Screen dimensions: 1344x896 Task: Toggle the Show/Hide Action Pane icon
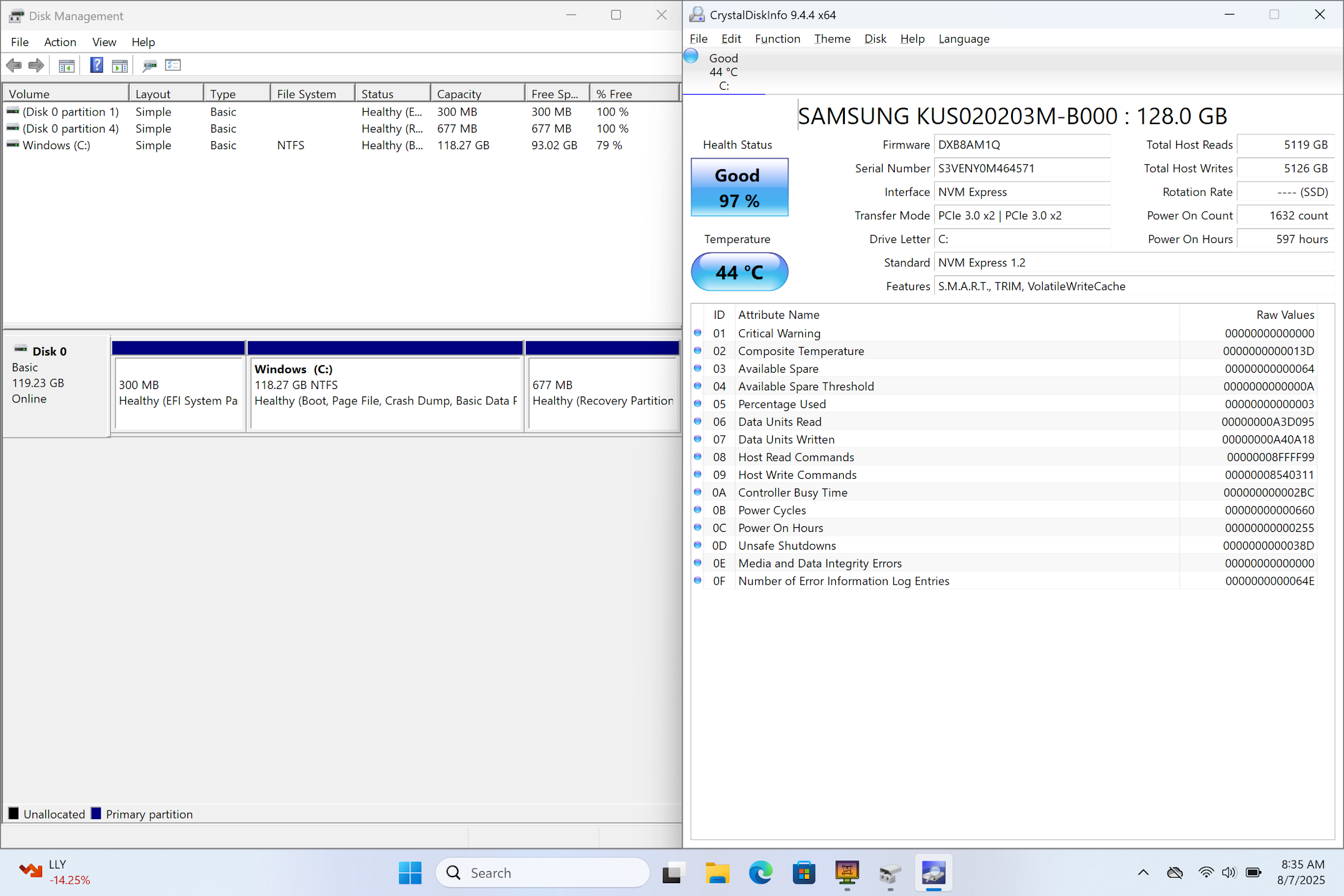click(120, 65)
